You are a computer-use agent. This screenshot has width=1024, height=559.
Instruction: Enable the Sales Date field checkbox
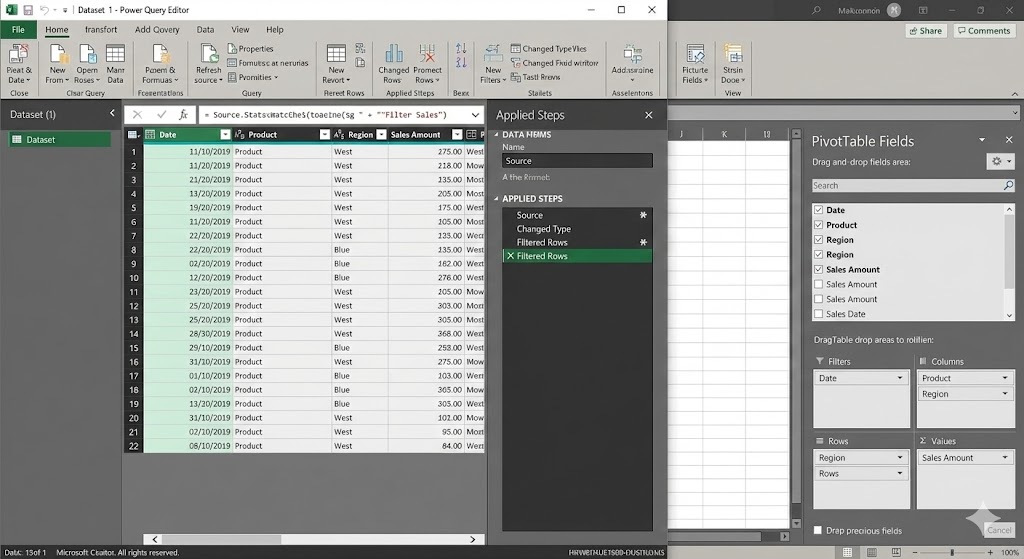click(x=819, y=314)
